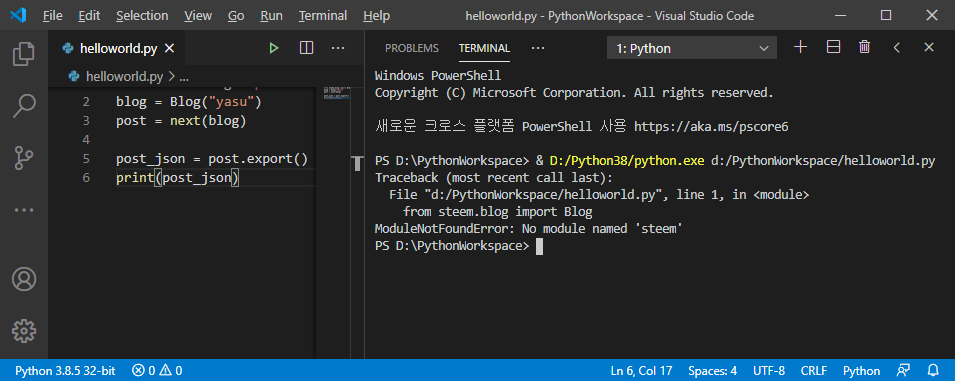Image resolution: width=955 pixels, height=381 pixels.
Task: Change file encoding UTF-8
Action: (x=769, y=371)
